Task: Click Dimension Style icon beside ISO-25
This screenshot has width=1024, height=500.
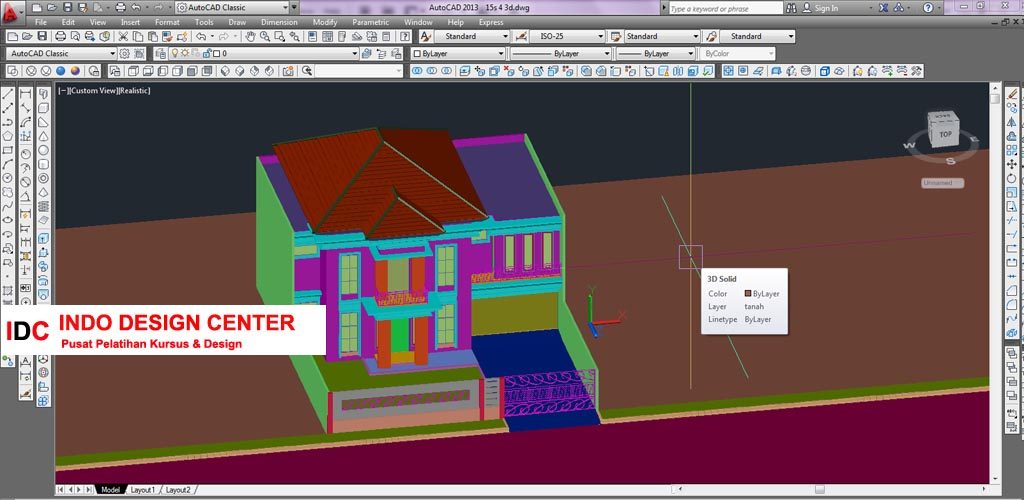Action: tap(521, 37)
